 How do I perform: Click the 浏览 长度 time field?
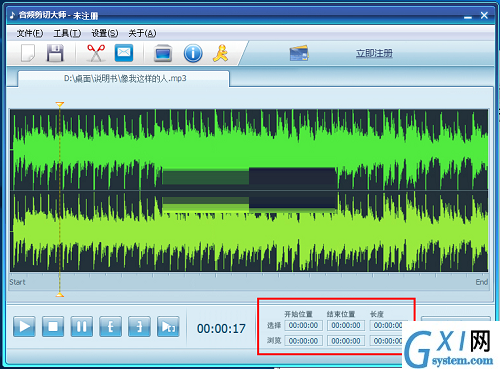386,341
